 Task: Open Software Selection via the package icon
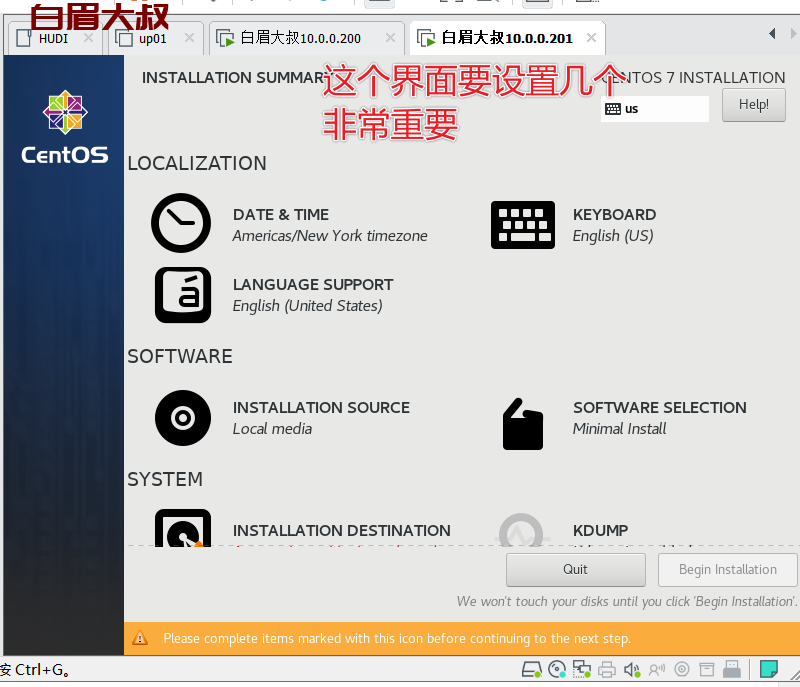click(522, 424)
